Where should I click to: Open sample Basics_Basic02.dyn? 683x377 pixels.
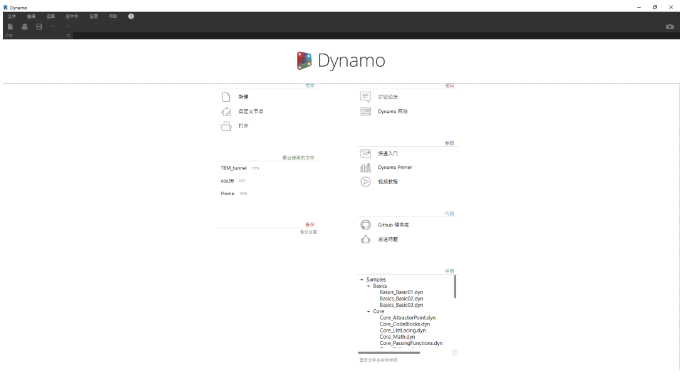click(401, 299)
